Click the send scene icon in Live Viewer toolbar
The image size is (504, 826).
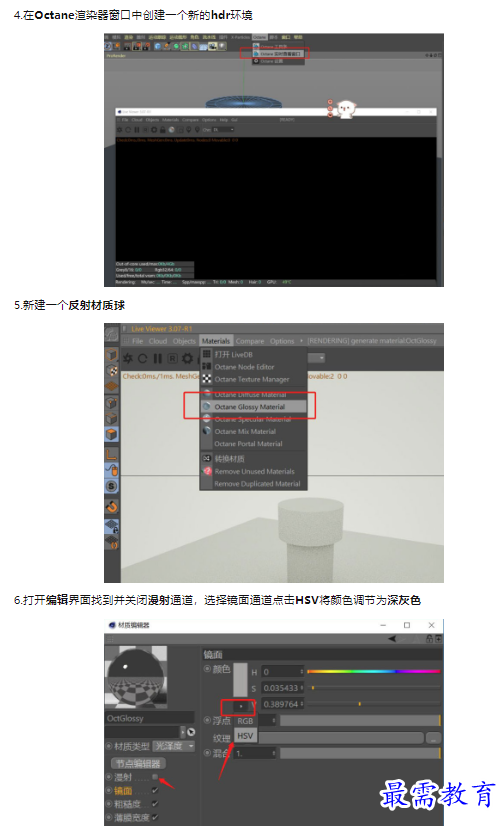click(128, 359)
